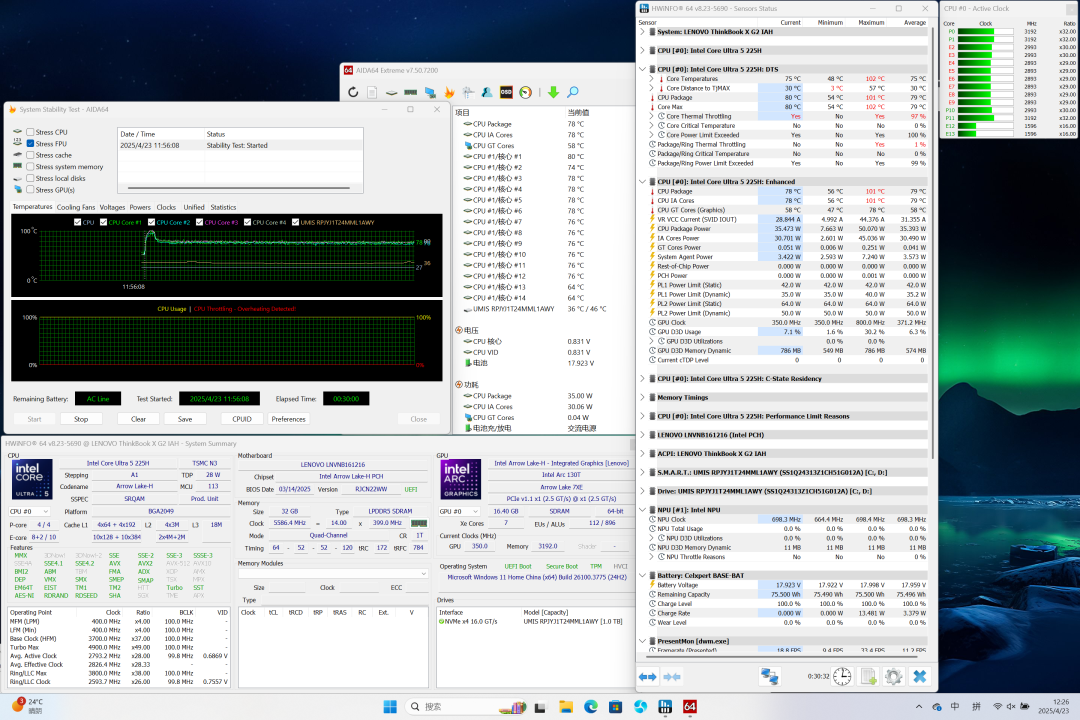Open the CPU #0 selector dropdown
This screenshot has height=720, width=1080.
[x=29, y=512]
